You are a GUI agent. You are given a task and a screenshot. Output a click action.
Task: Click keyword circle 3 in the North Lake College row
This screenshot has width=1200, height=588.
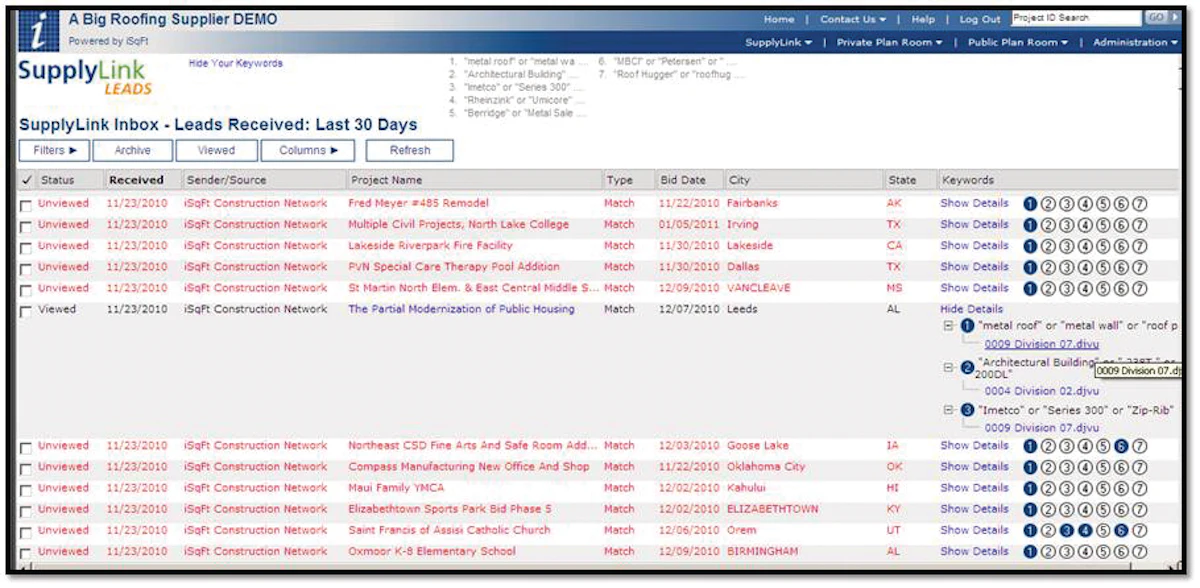pos(1067,225)
